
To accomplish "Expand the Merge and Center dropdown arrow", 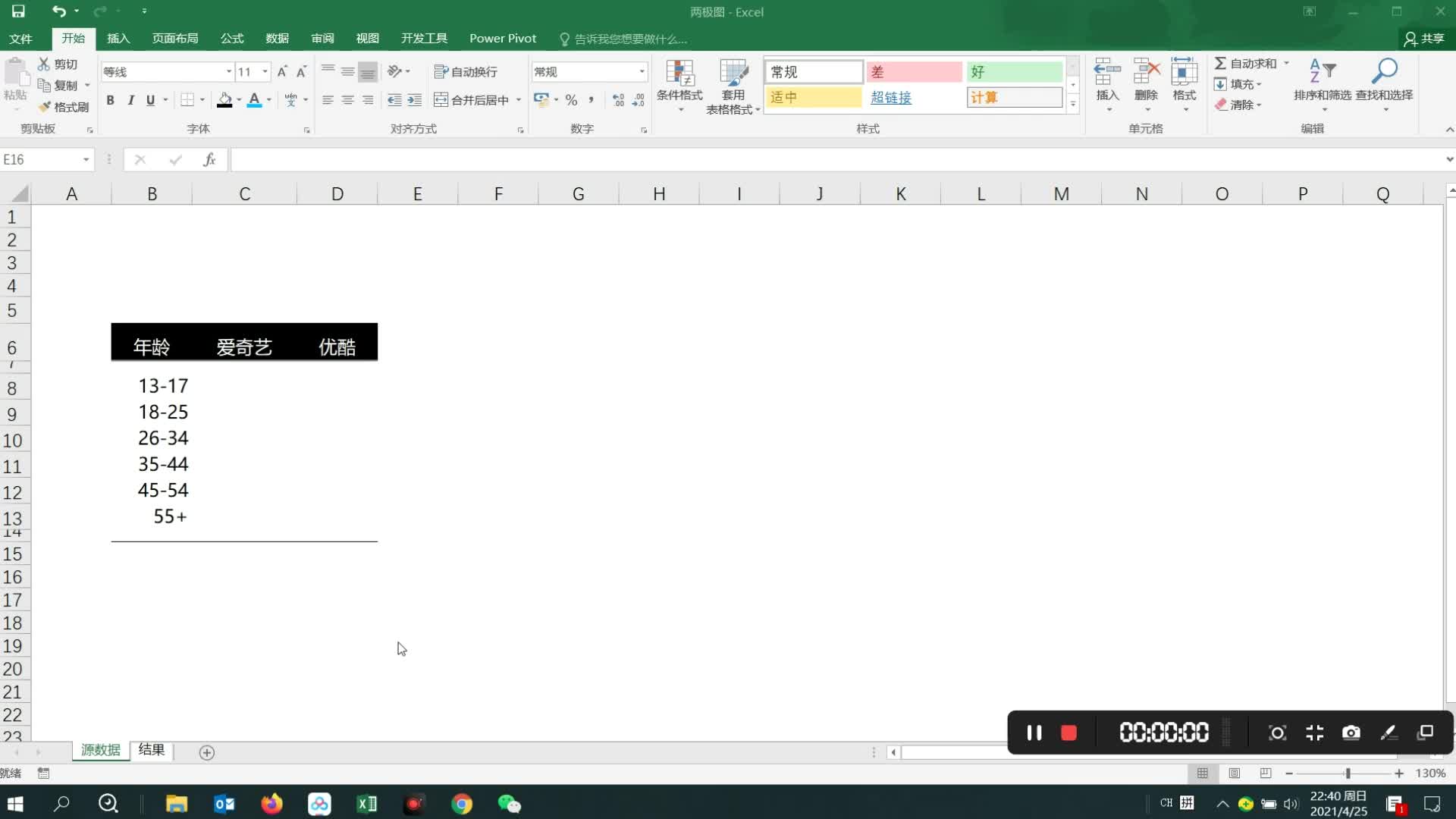I will [519, 99].
